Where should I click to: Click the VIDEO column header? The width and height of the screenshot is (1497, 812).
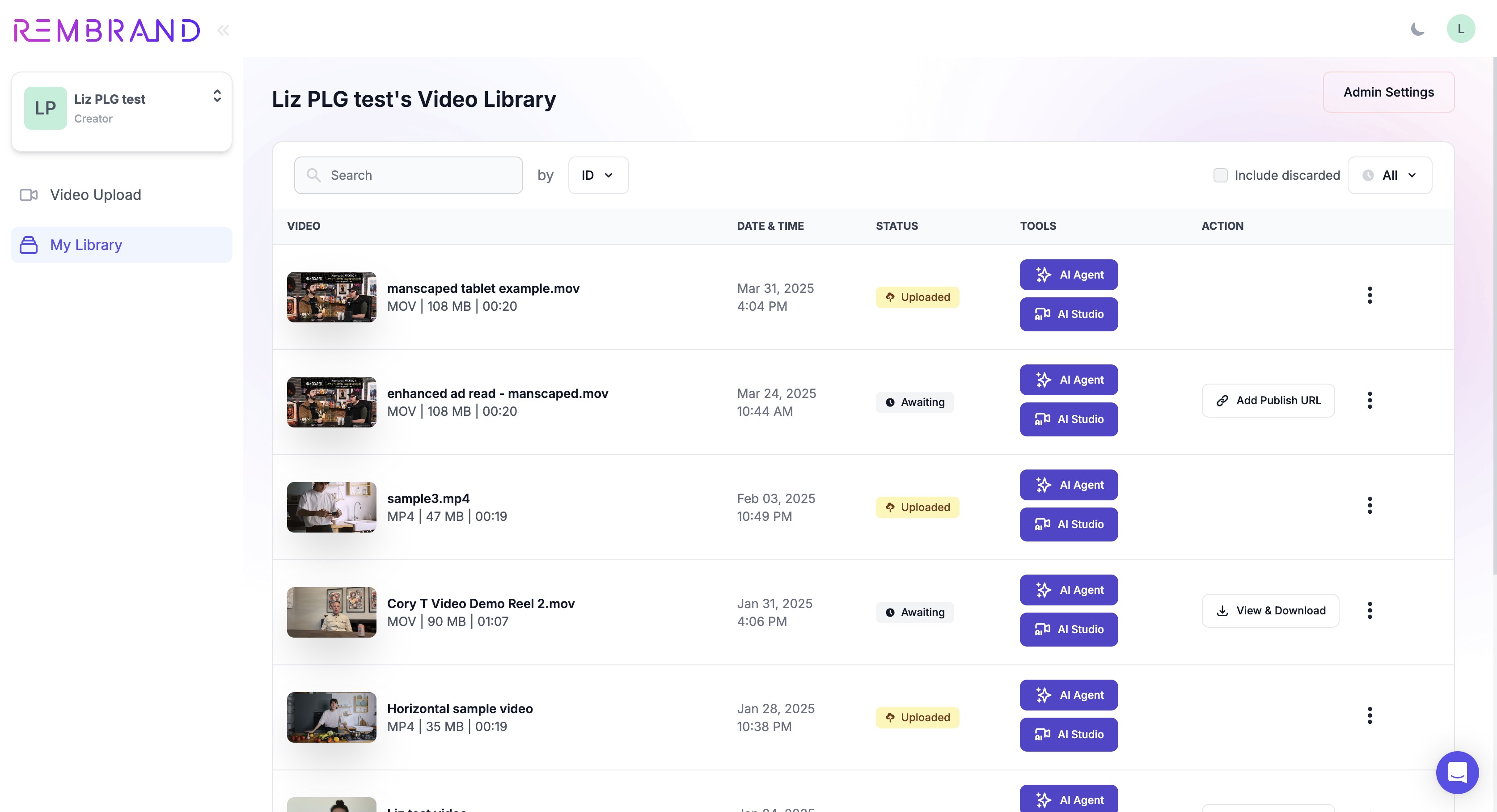(x=303, y=226)
